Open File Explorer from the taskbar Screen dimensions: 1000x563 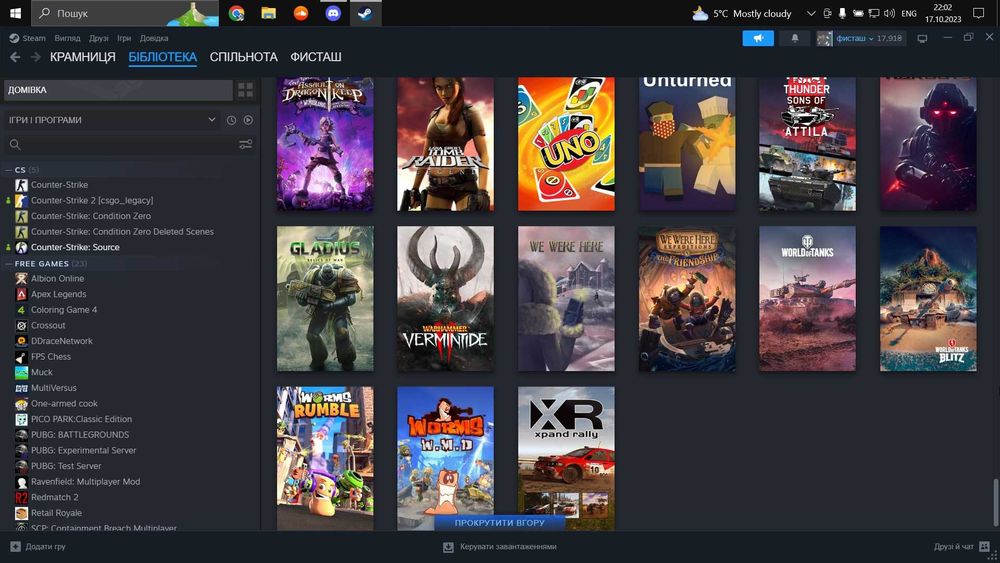(x=268, y=13)
